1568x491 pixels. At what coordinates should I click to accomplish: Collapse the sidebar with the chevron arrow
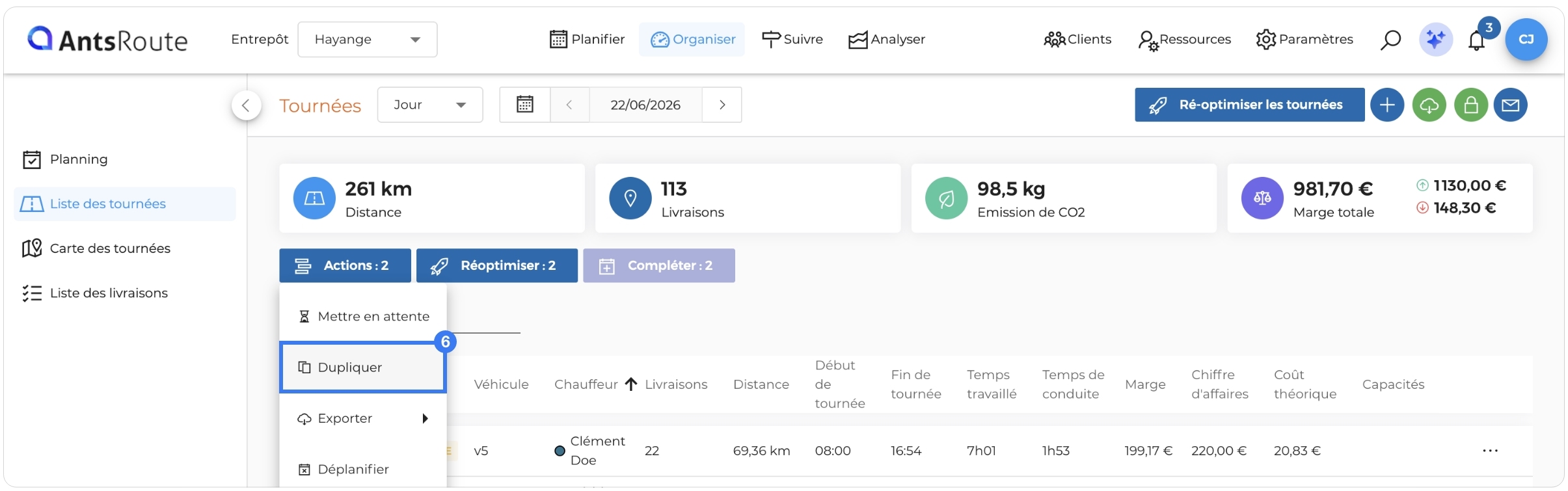246,105
